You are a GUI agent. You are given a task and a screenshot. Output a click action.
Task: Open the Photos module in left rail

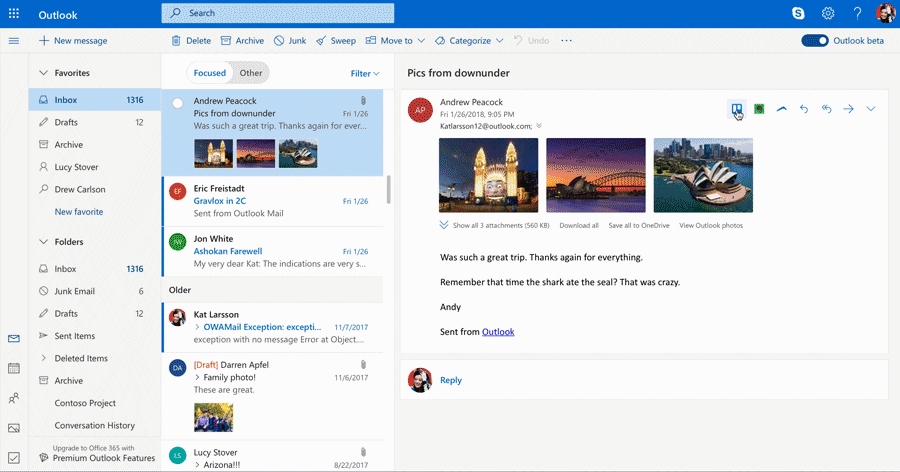click(14, 428)
